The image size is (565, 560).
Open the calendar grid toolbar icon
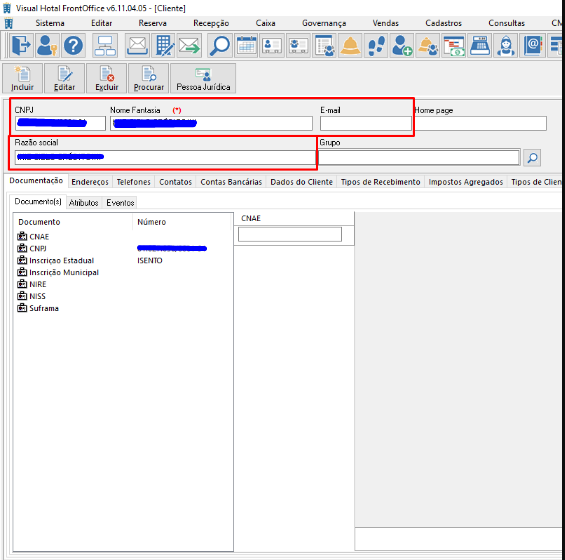[246, 45]
